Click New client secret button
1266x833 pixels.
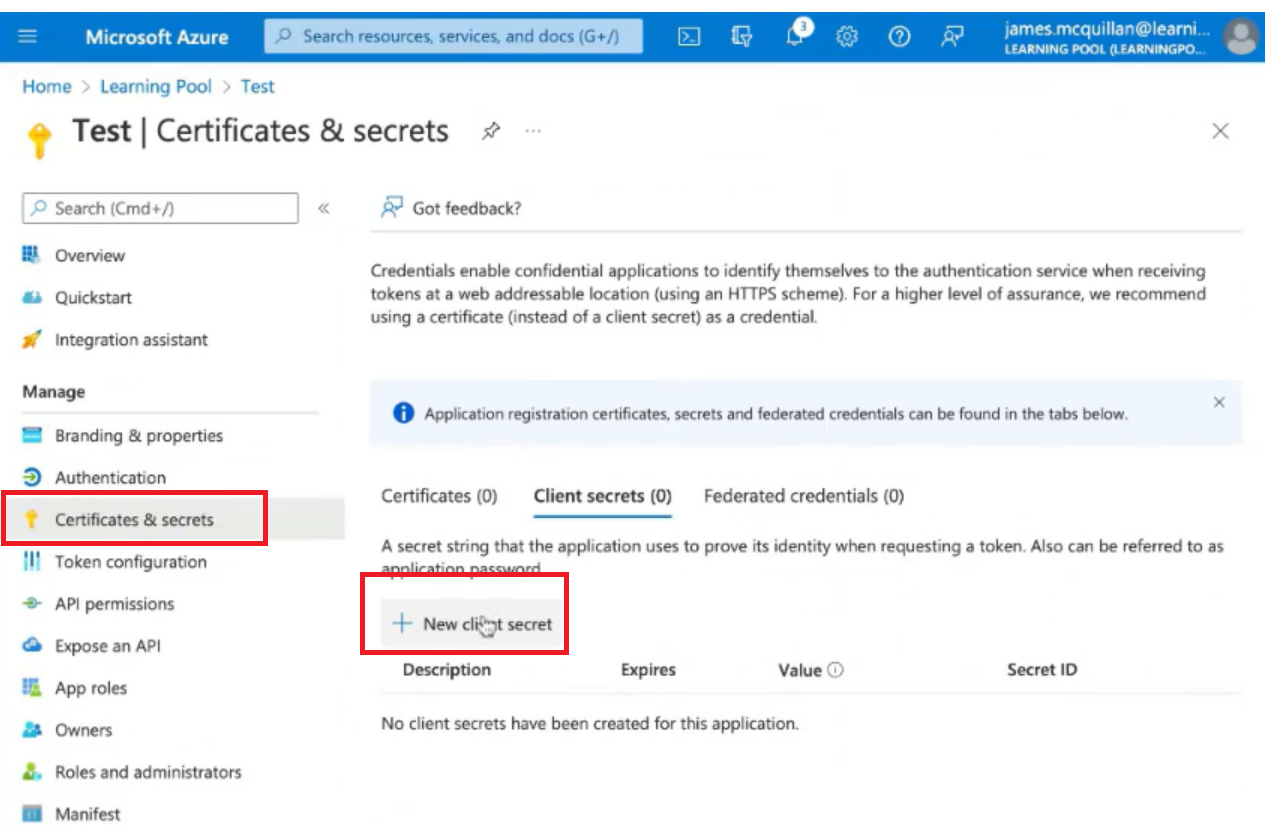pos(472,624)
